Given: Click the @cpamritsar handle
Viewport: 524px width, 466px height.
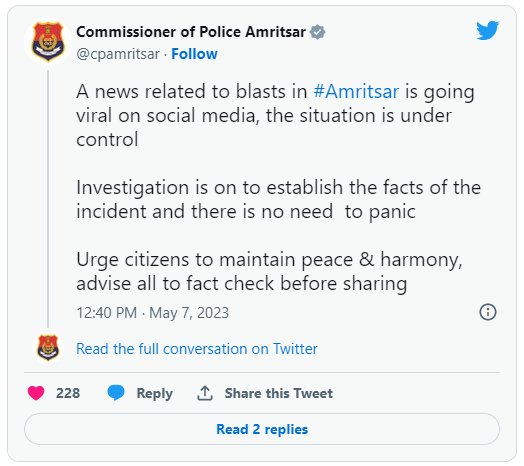Looking at the screenshot, I should coord(118,54).
